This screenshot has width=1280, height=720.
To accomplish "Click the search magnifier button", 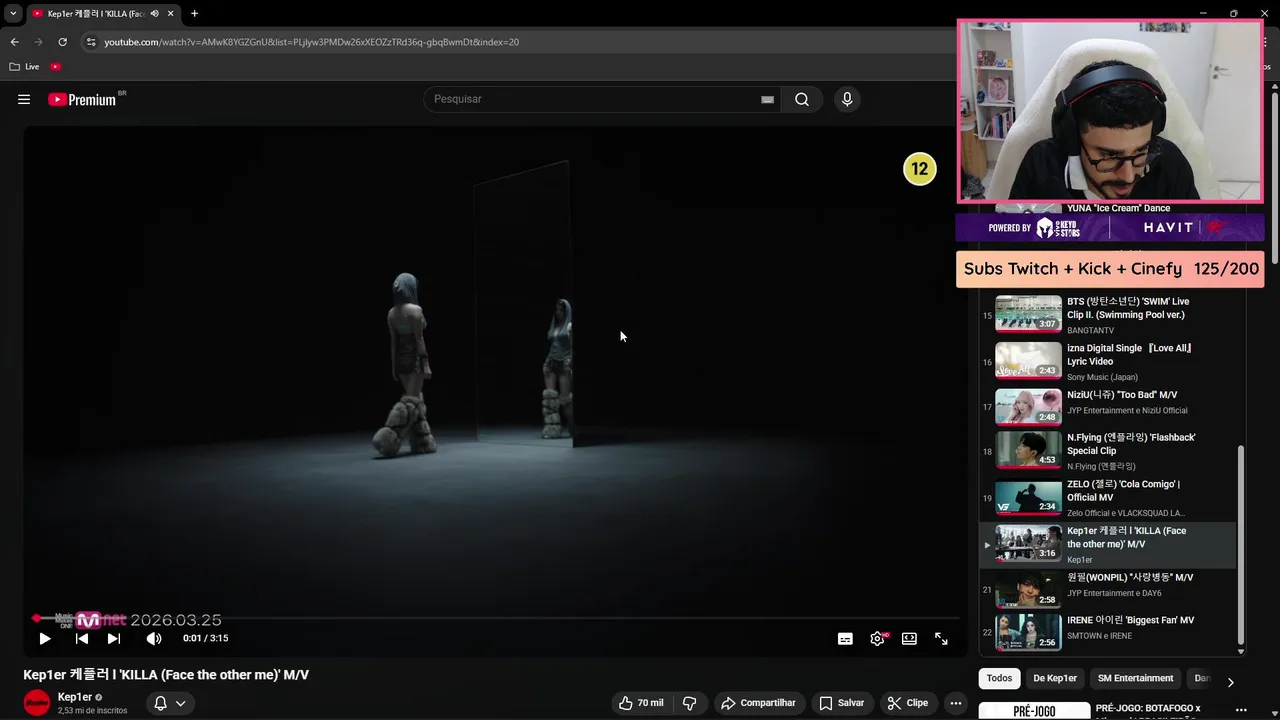I will point(802,99).
